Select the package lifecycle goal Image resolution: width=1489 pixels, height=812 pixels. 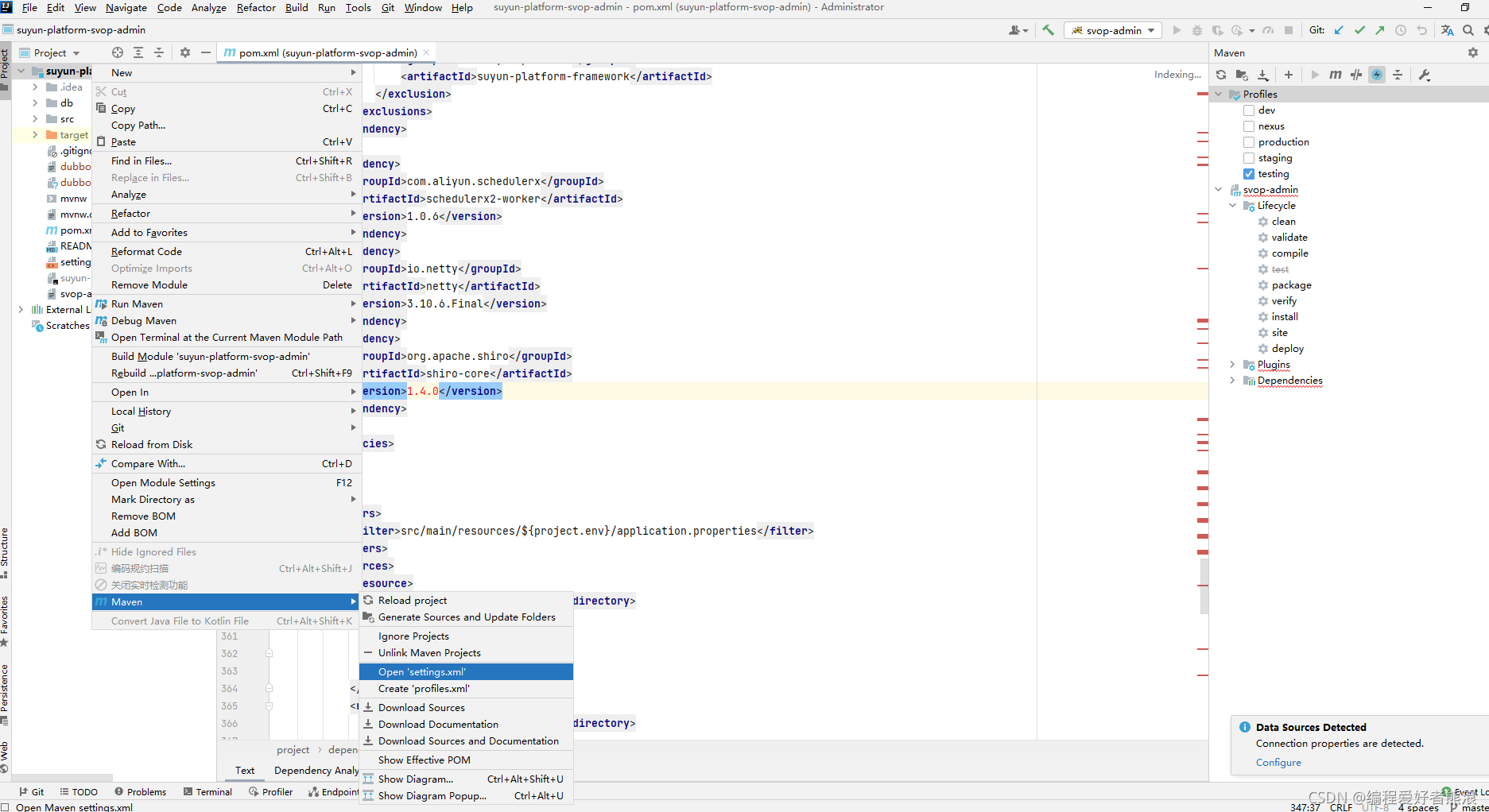click(x=1291, y=285)
